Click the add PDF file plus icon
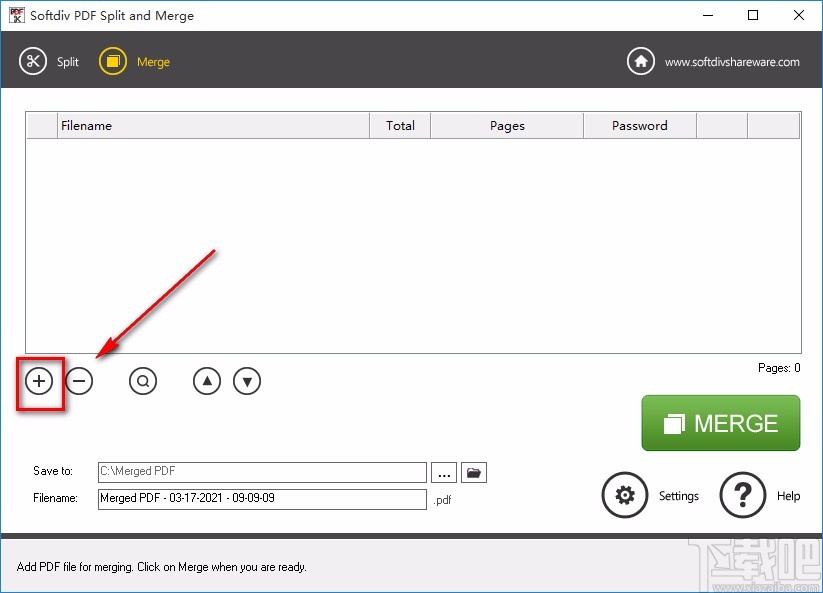The image size is (823, 593). [x=39, y=381]
